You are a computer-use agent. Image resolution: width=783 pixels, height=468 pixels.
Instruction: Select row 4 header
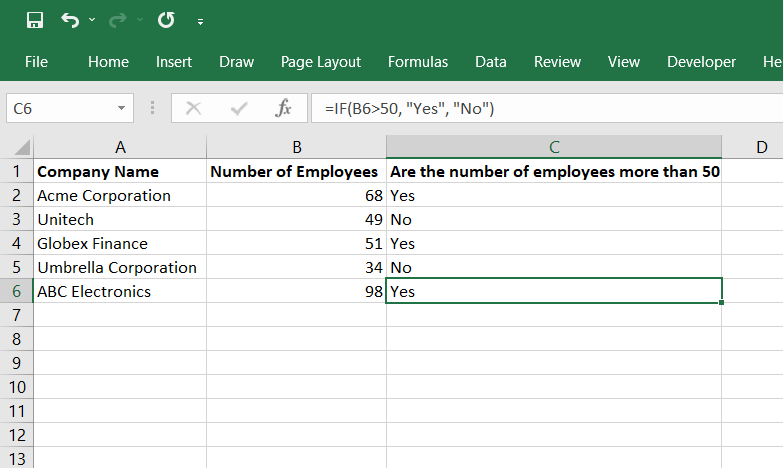click(x=17, y=243)
